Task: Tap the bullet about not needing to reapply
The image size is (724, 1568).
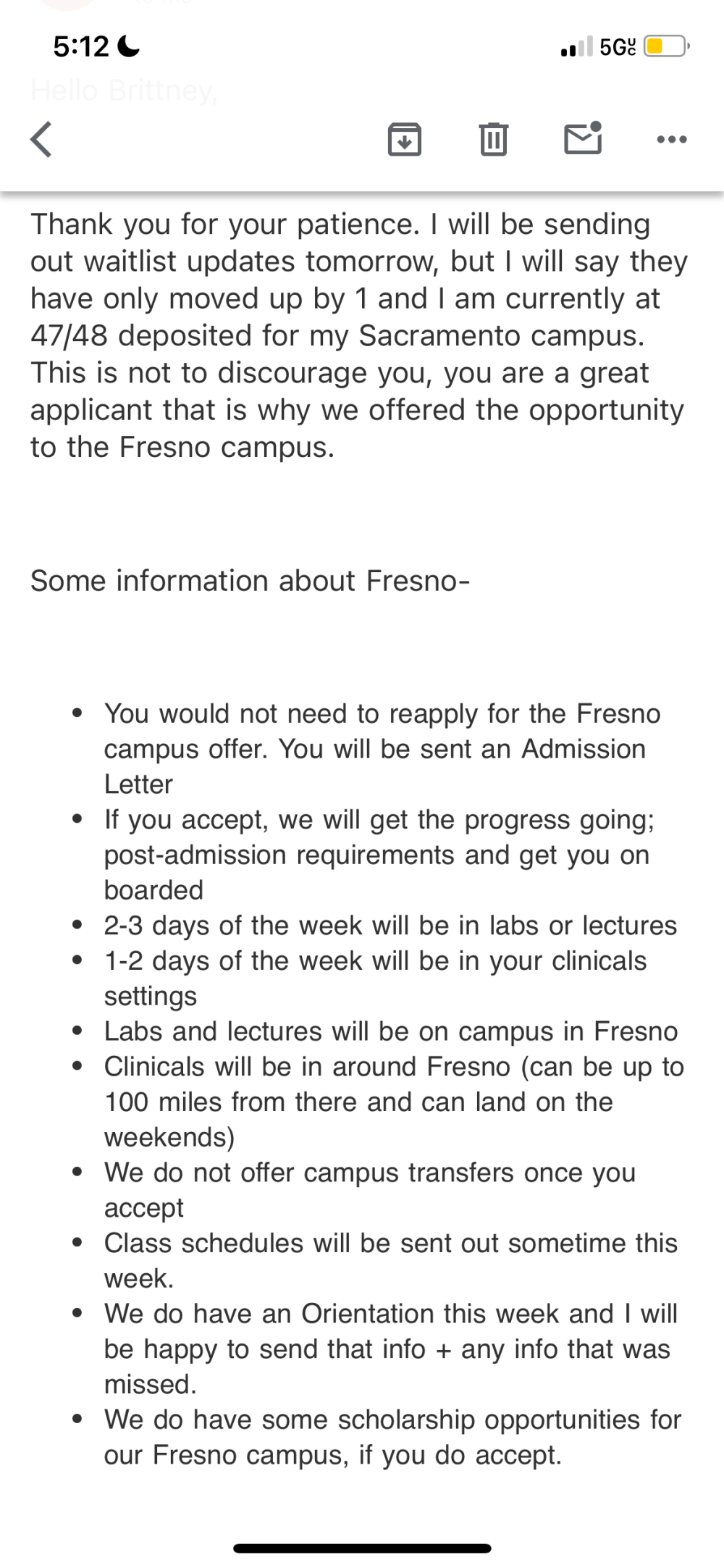Action: tap(382, 749)
